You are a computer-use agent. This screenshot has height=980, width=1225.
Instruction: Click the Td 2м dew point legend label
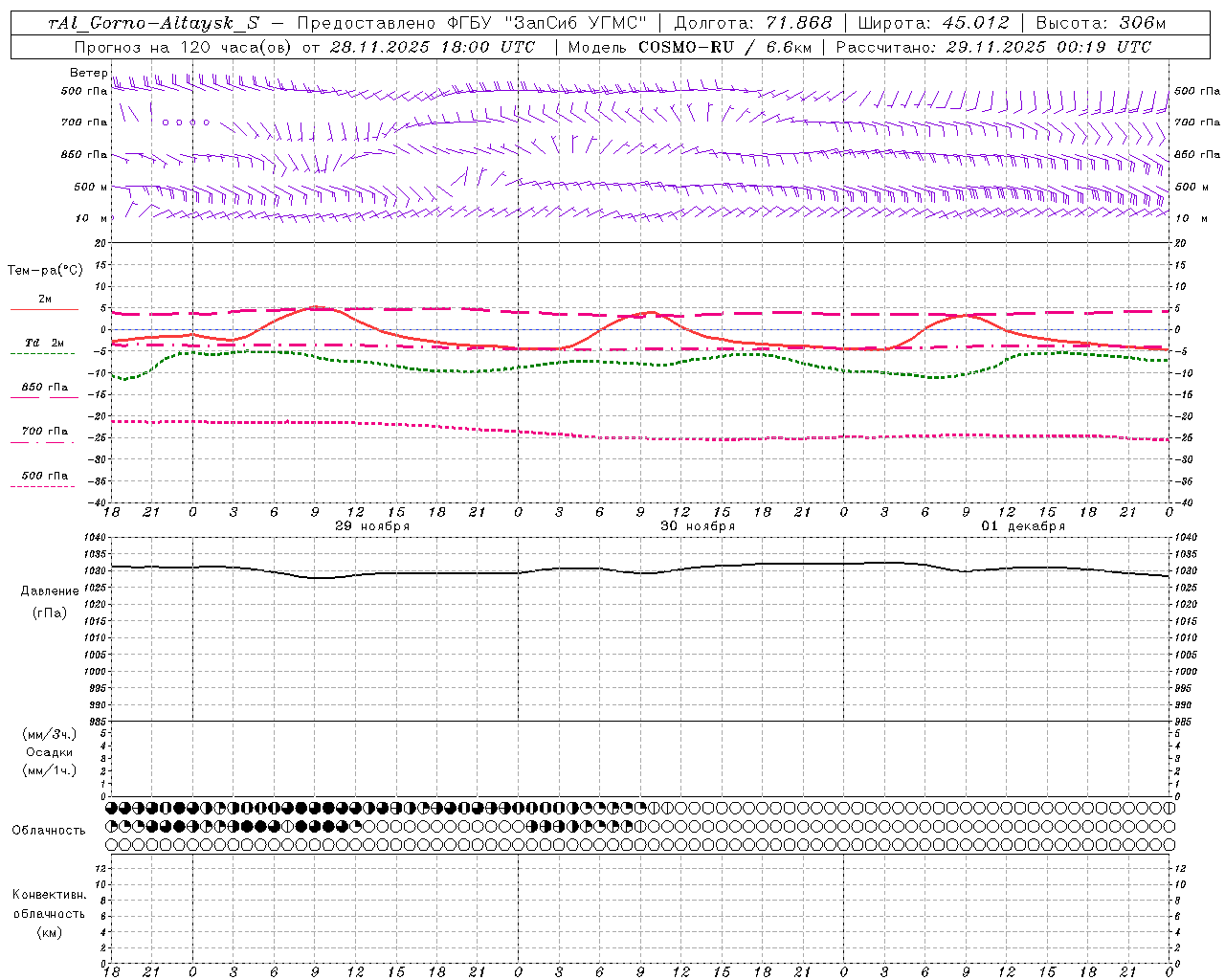(x=45, y=343)
